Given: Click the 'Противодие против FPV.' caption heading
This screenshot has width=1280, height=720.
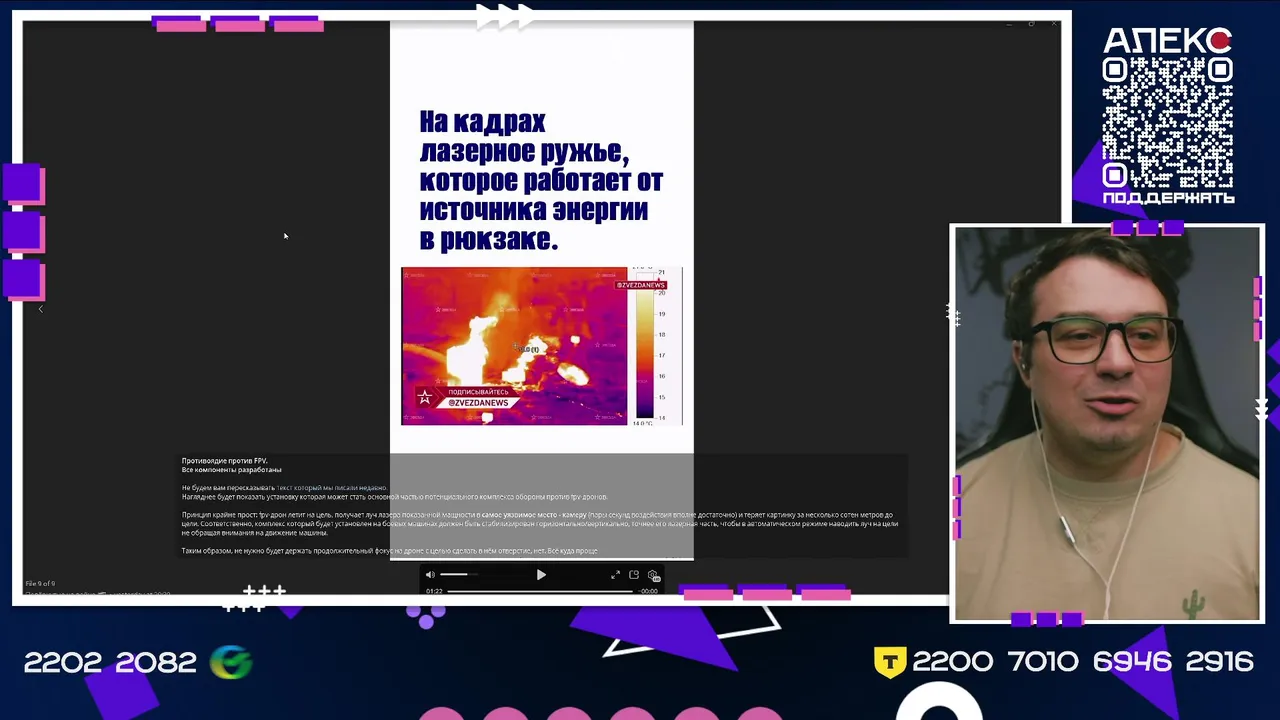Looking at the screenshot, I should 224,461.
